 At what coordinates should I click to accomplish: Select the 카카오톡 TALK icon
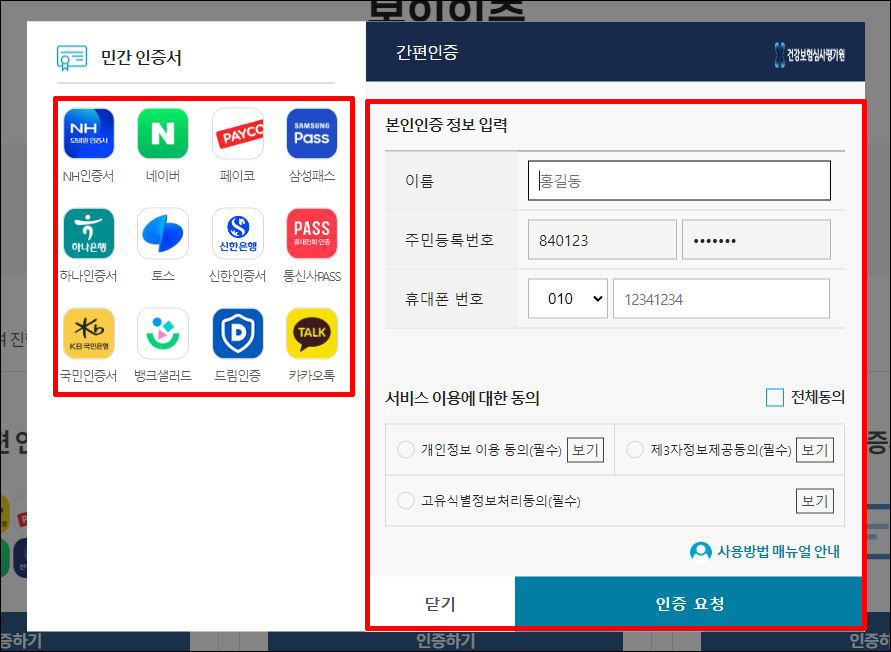coord(312,334)
